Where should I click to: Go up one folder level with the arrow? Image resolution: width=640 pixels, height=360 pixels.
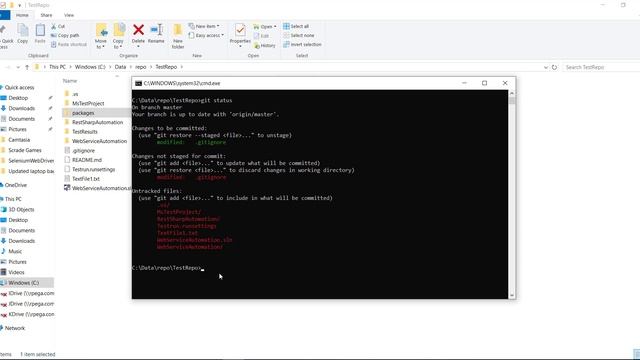tap(27, 67)
